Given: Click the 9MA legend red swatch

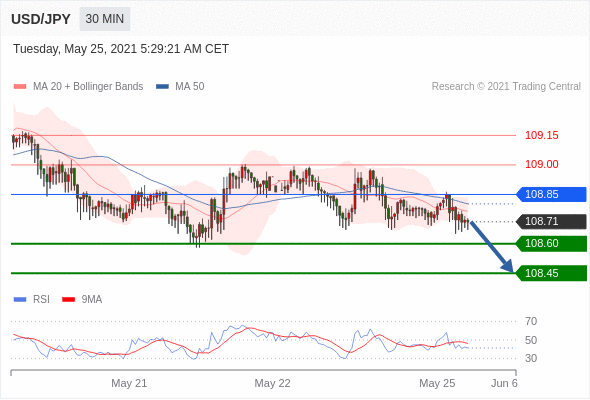Looking at the screenshot, I should click(x=68, y=300).
